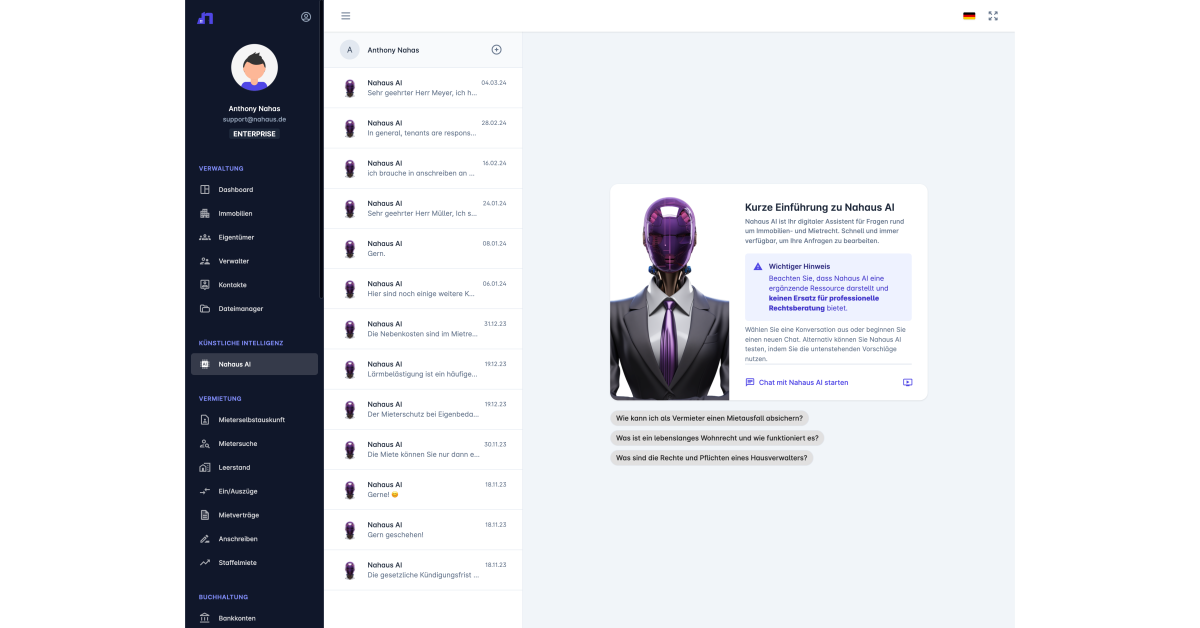Screen dimensions: 1200x628
Task: Open Mietersuche menu label
Action: 238,443
